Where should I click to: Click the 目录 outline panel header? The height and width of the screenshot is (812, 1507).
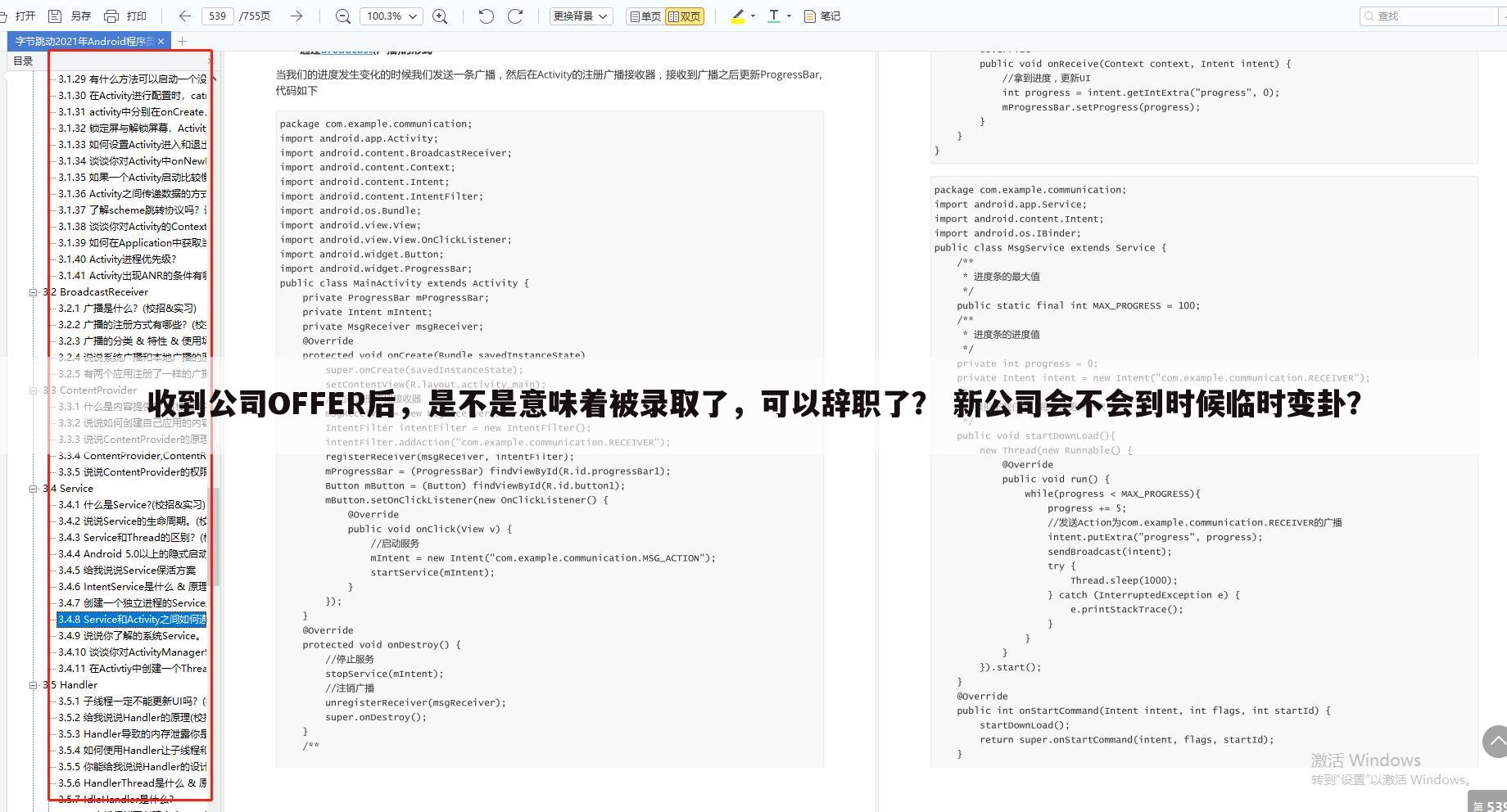pyautogui.click(x=23, y=61)
